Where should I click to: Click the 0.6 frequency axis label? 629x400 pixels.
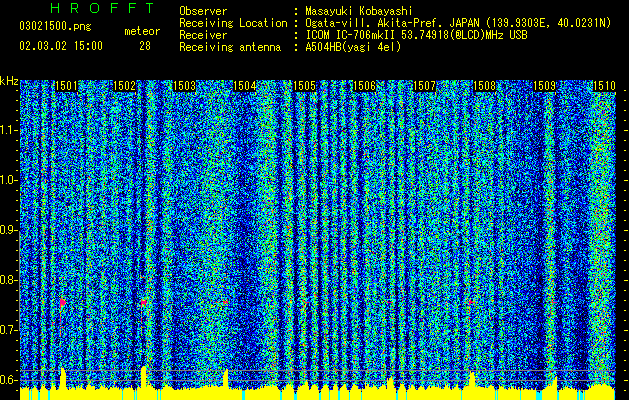coord(8,380)
